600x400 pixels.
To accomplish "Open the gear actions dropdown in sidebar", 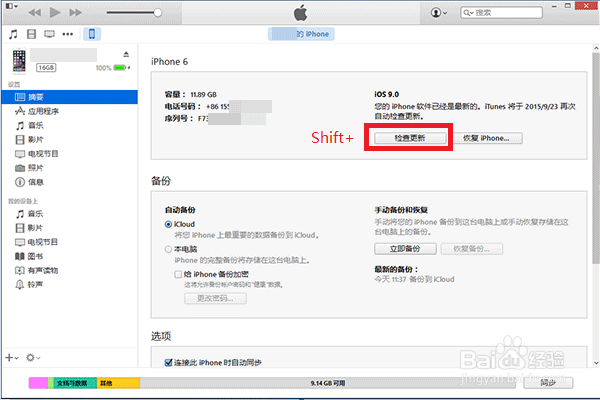I will (x=33, y=358).
